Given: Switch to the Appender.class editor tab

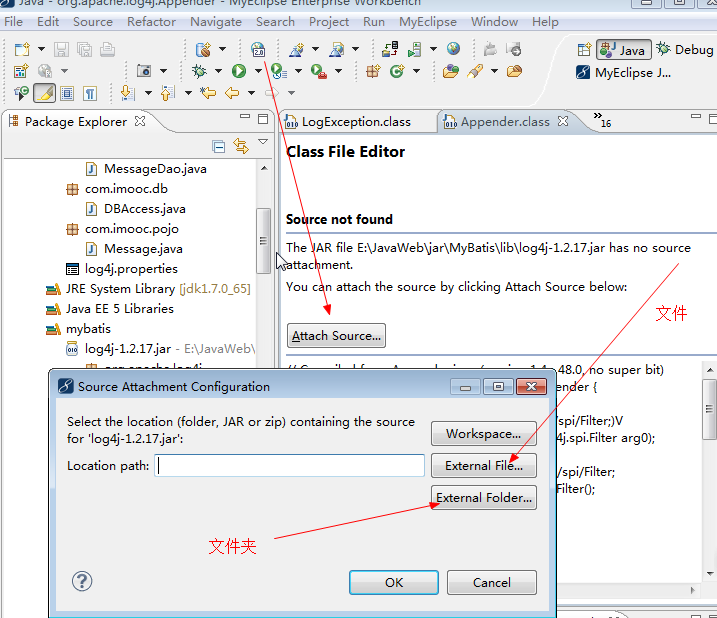Looking at the screenshot, I should pos(505,122).
